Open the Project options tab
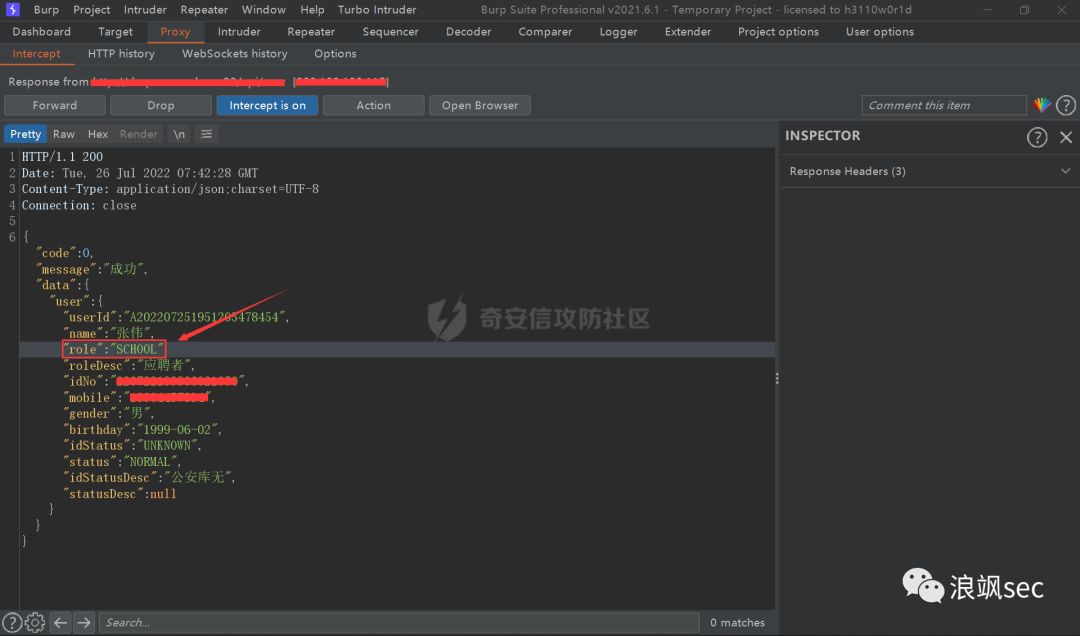This screenshot has width=1080, height=636. 778,32
